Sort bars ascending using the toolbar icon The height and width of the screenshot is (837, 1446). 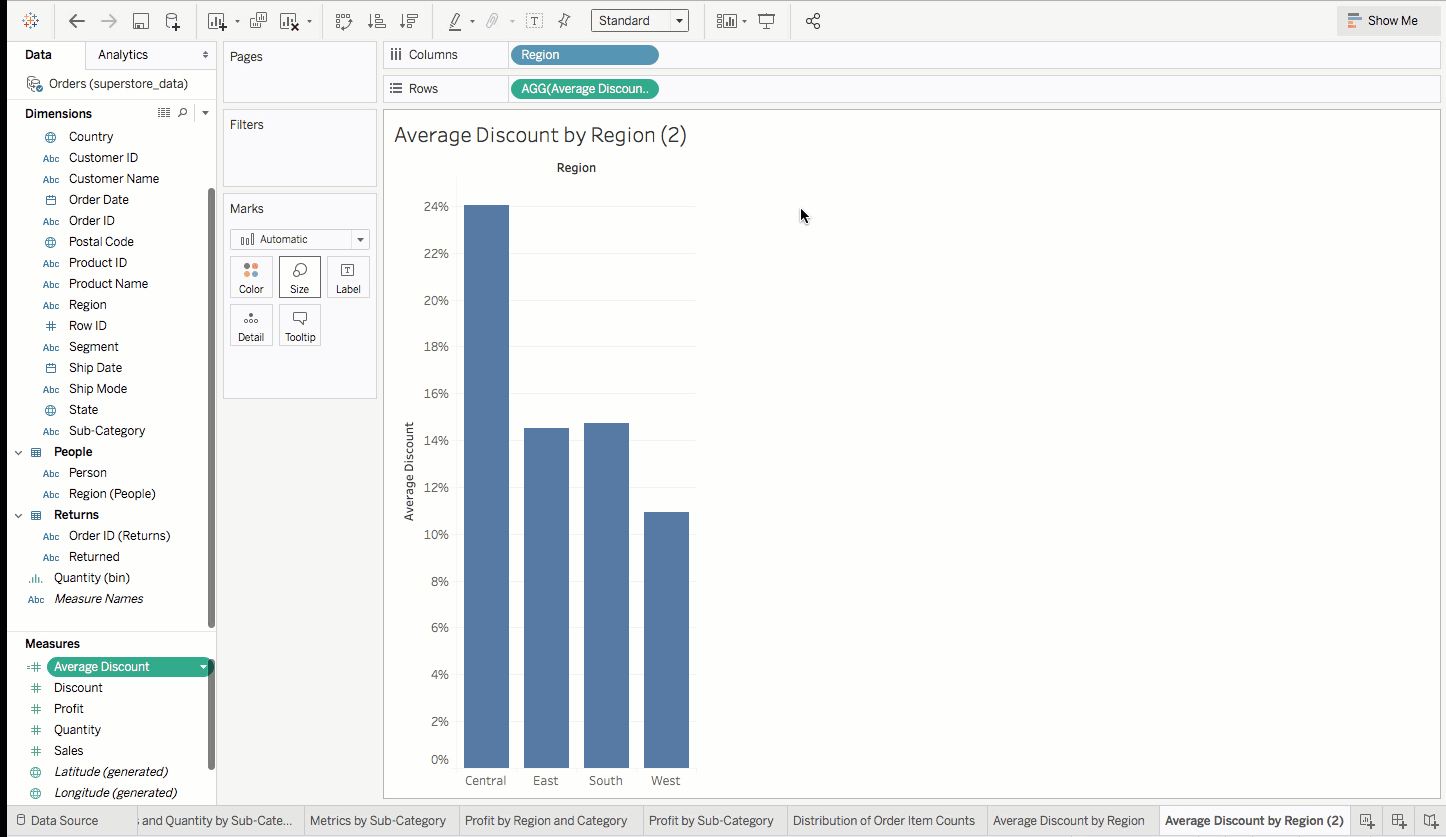pyautogui.click(x=376, y=21)
